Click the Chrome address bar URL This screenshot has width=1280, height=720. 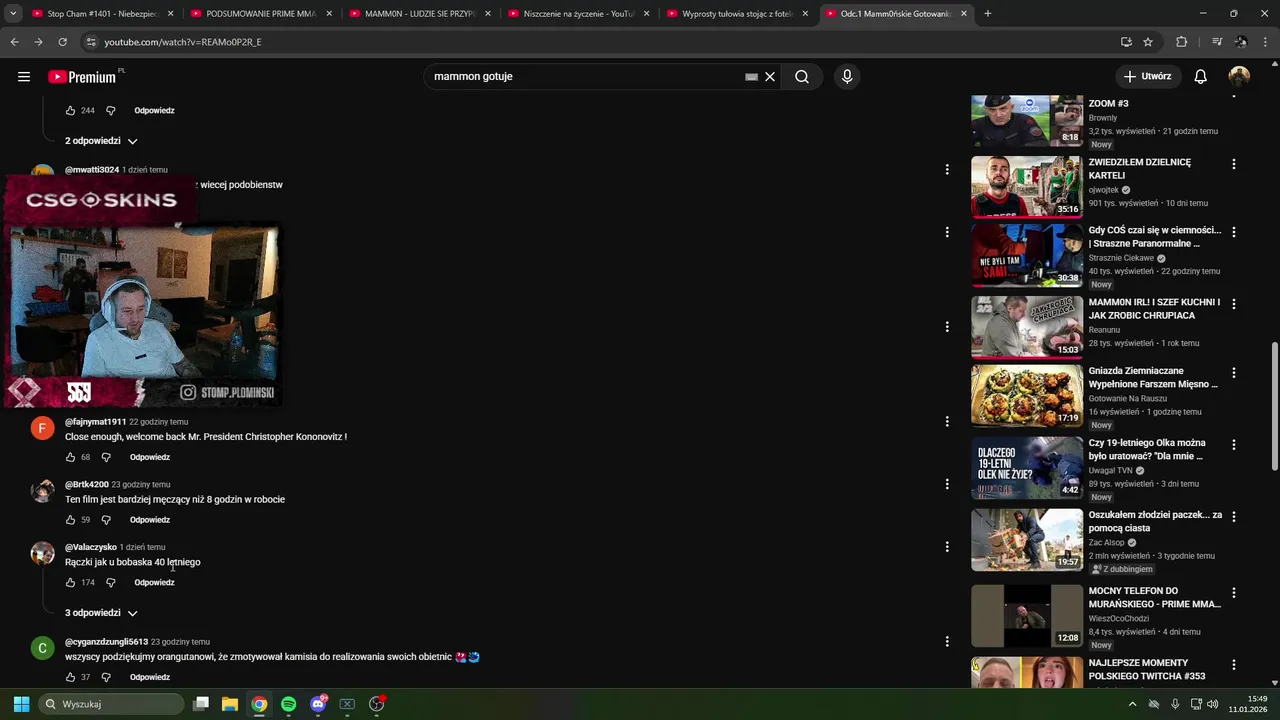tap(183, 42)
